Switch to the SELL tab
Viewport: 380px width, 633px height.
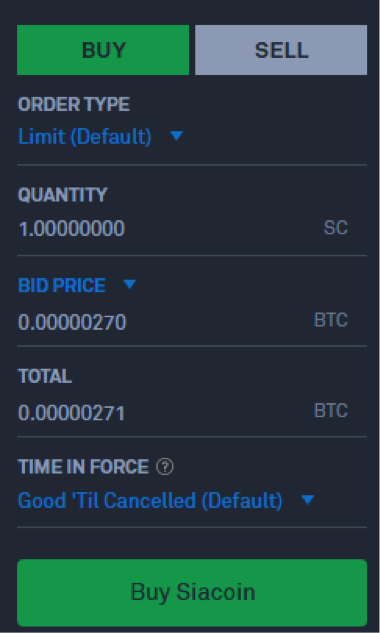[x=281, y=50]
